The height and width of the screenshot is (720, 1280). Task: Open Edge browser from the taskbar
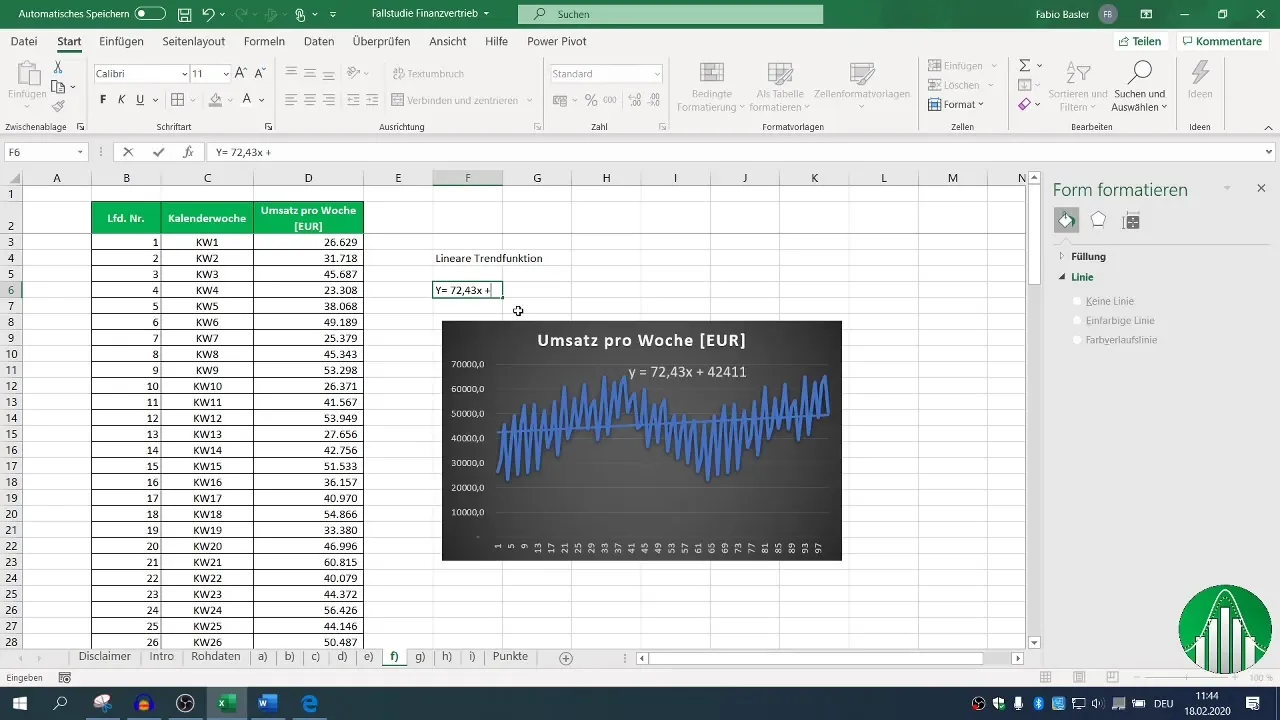click(x=310, y=703)
